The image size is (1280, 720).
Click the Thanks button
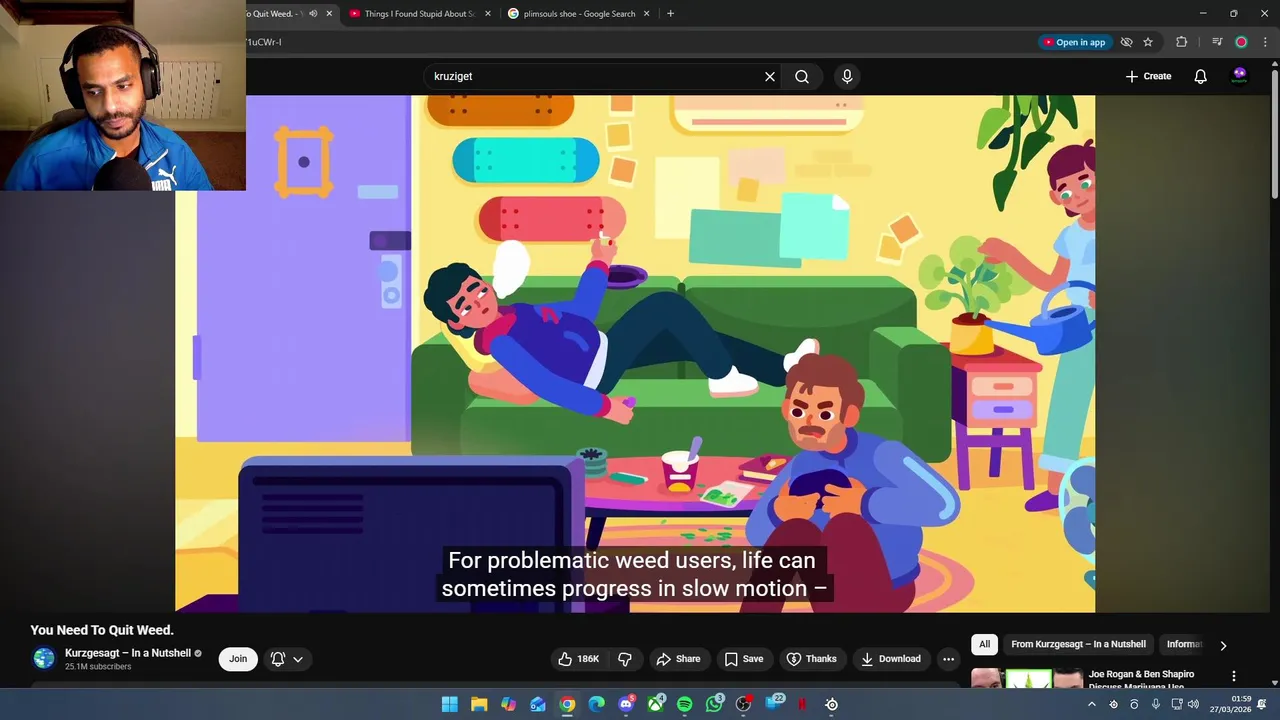(x=812, y=659)
